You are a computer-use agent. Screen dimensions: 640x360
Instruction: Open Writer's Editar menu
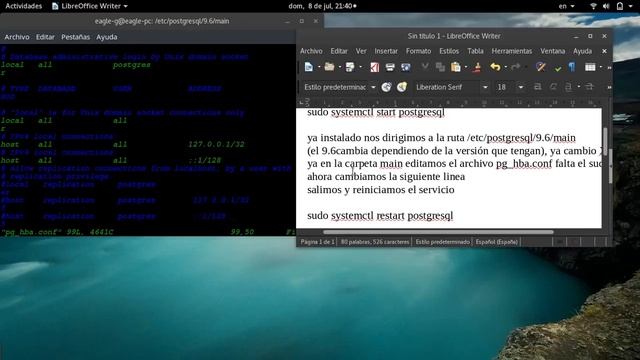[339, 51]
